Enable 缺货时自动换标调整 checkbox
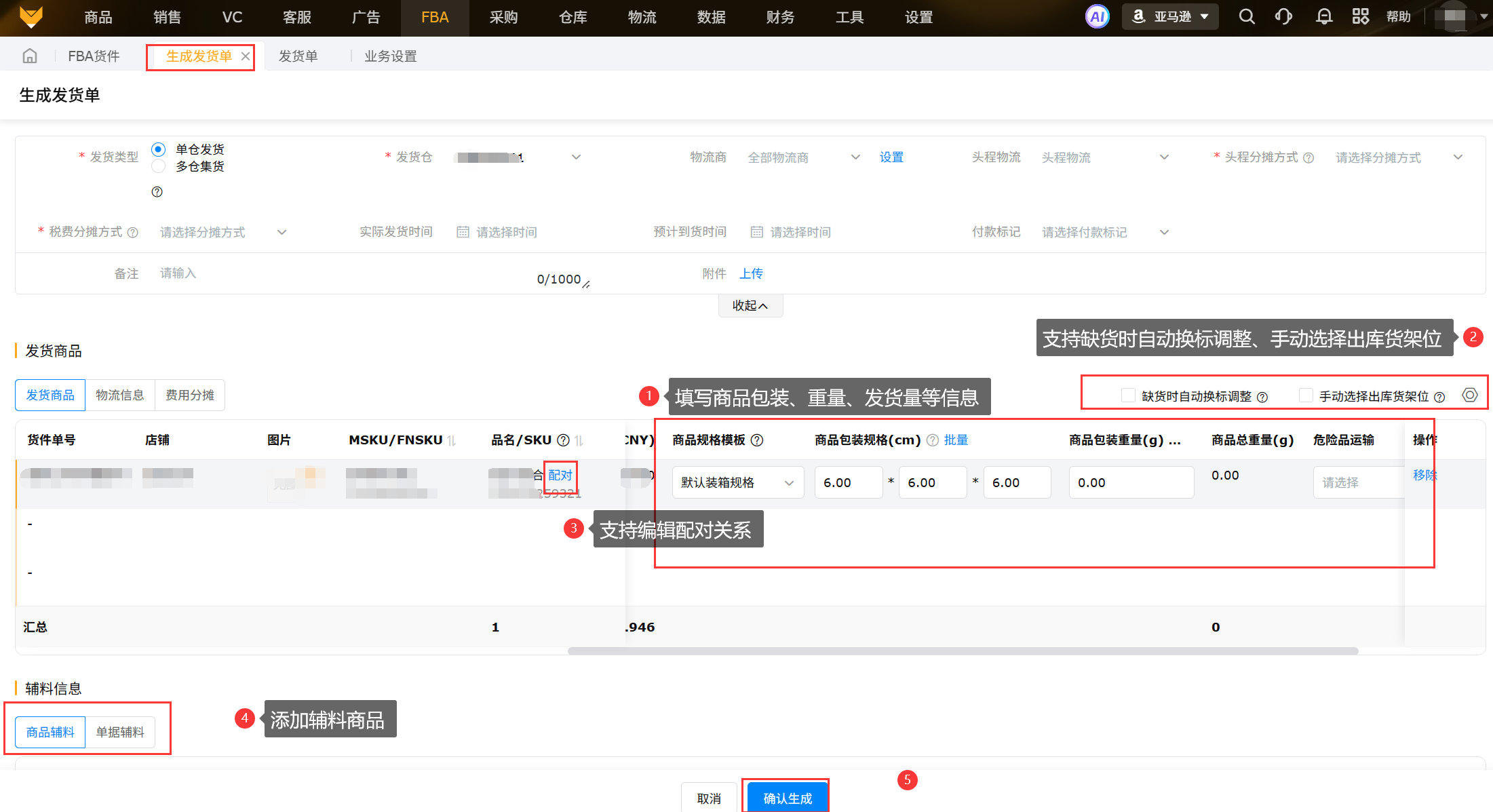The width and height of the screenshot is (1493, 812). pos(1128,395)
